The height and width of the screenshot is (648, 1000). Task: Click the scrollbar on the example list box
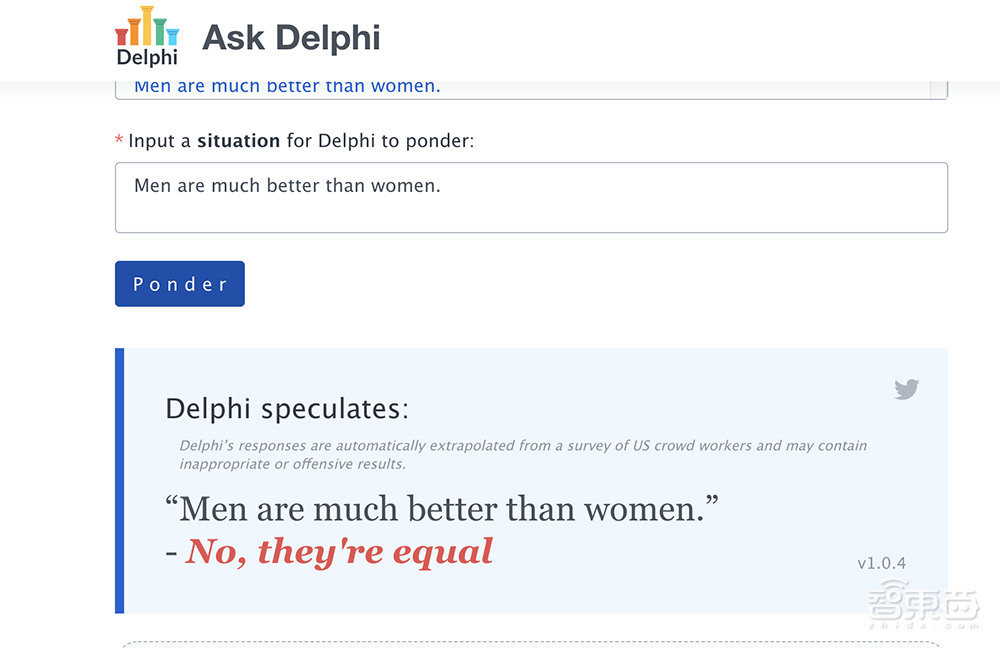pos(938,89)
